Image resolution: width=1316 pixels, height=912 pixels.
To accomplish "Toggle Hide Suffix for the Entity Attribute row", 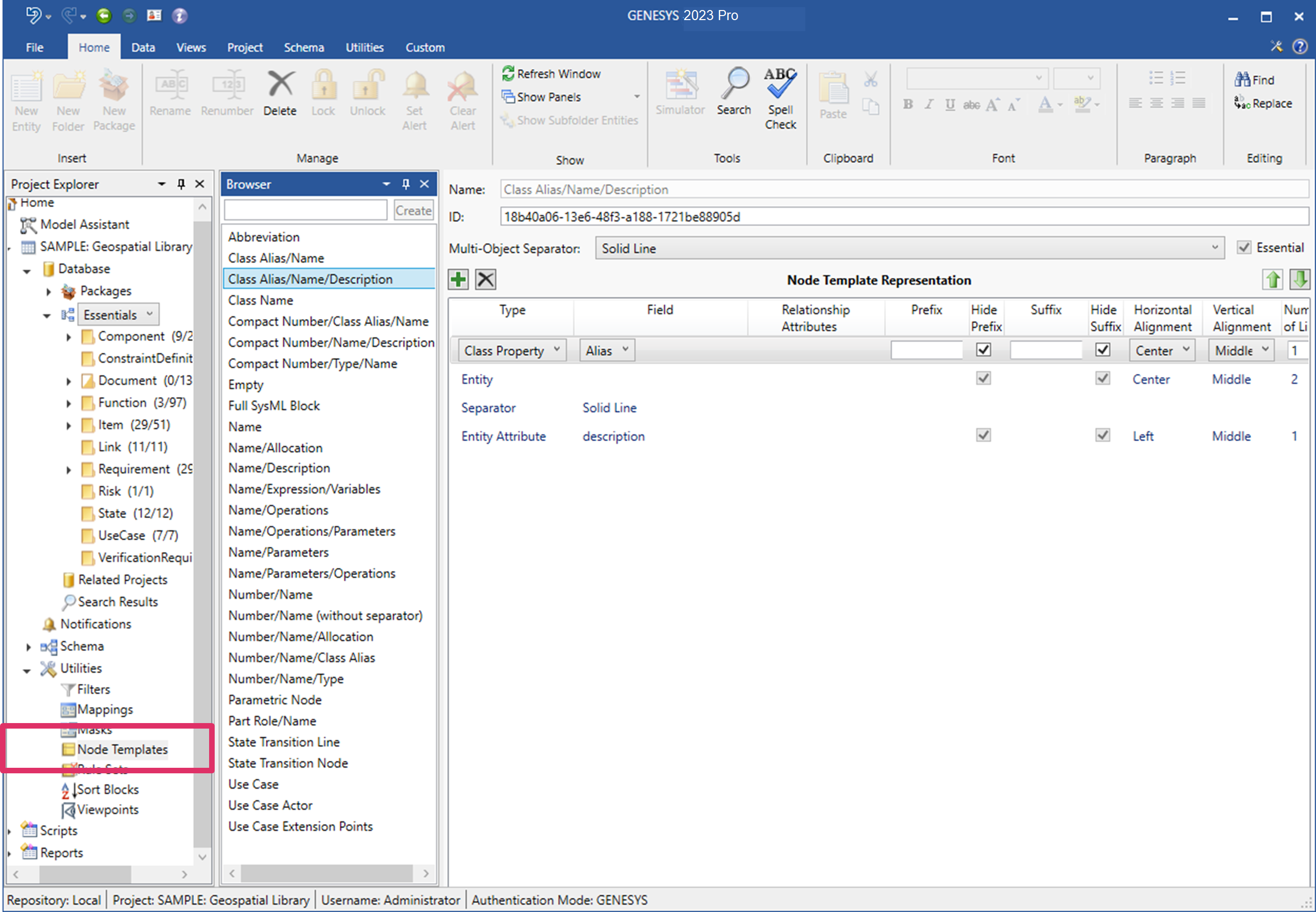I will point(1103,436).
